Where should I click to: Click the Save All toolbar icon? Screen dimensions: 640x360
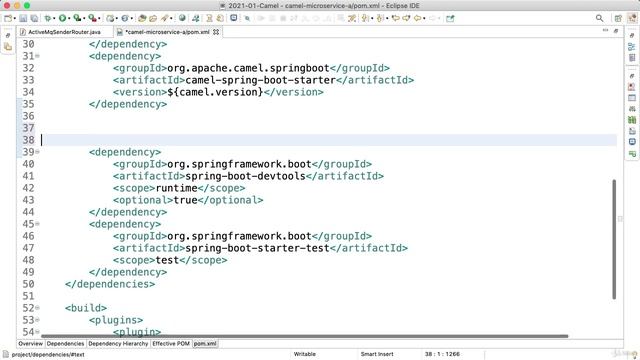(34, 18)
